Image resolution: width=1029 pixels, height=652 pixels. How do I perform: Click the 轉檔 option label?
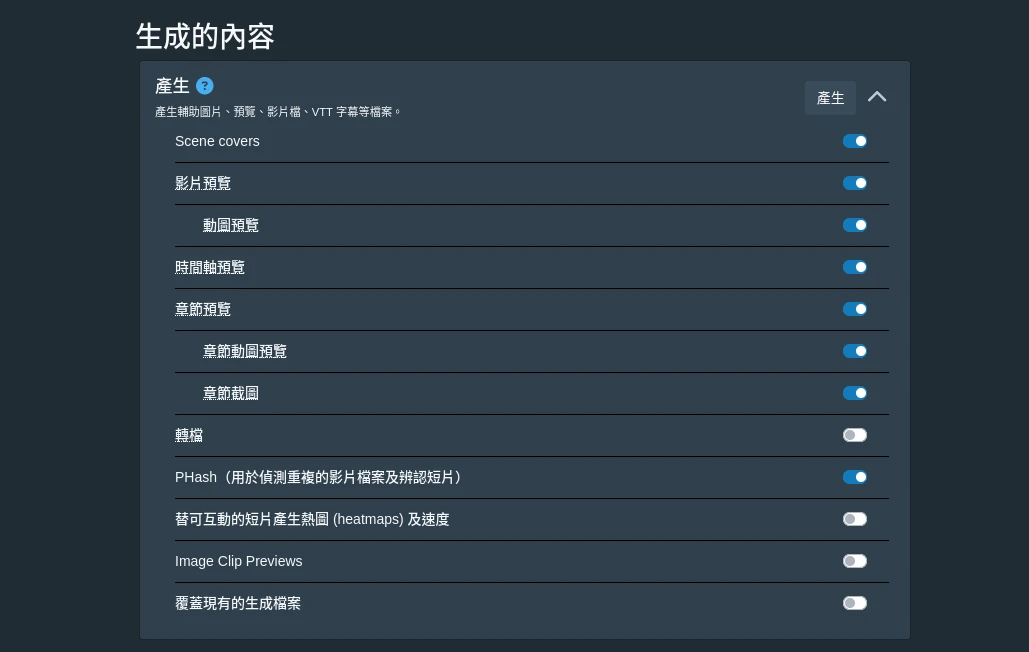(x=189, y=435)
